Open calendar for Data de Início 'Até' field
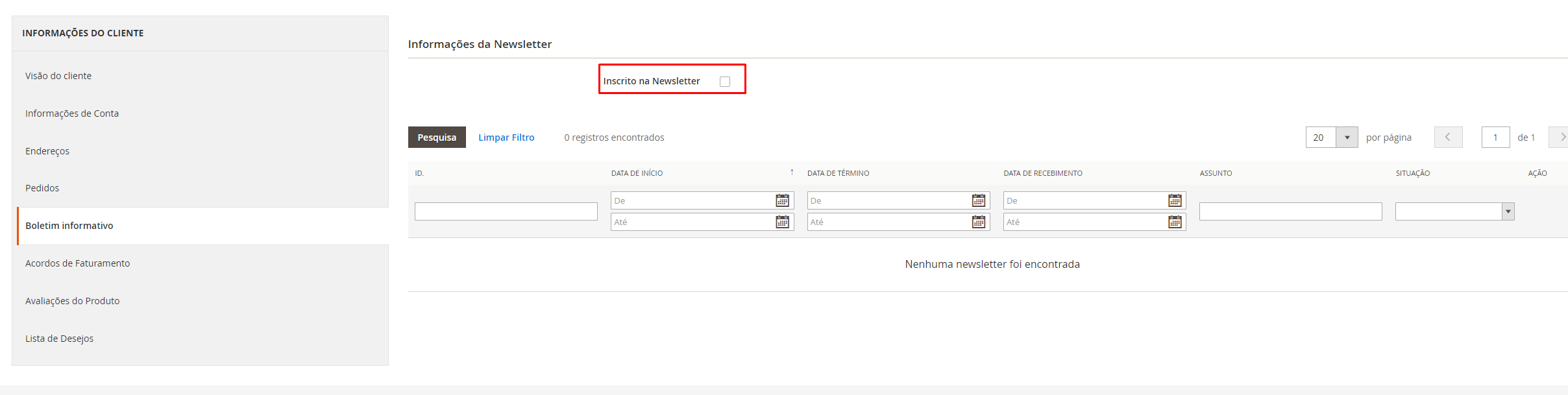The width and height of the screenshot is (1568, 395). point(782,222)
